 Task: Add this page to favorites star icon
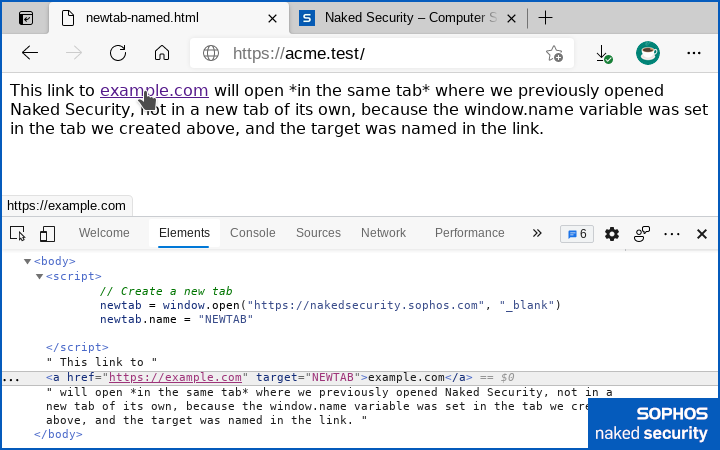click(x=554, y=54)
